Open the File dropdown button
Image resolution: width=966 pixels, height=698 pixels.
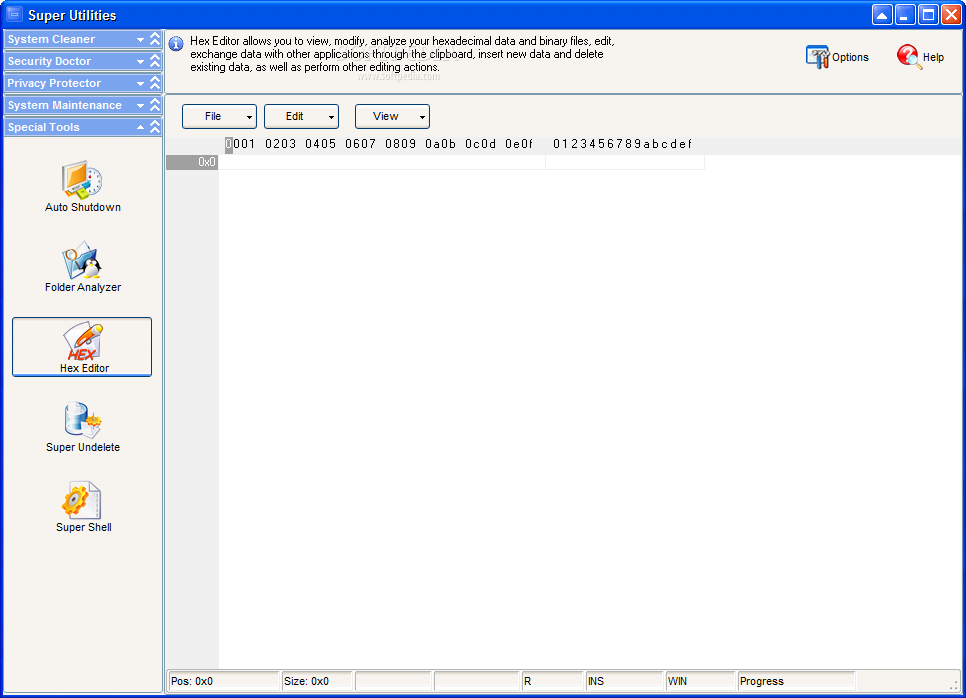point(219,116)
